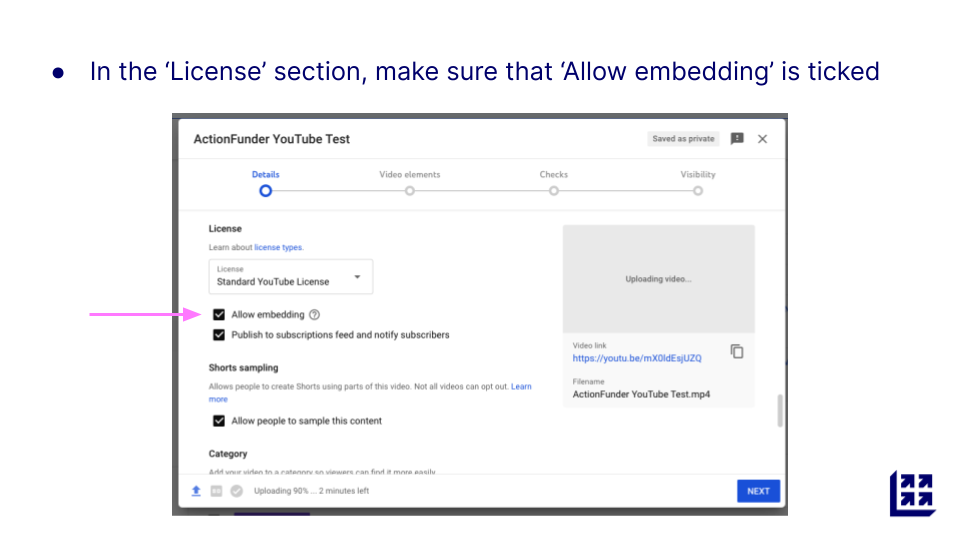Go to the Details step
Viewport: 960px width, 540px height.
pos(265,184)
